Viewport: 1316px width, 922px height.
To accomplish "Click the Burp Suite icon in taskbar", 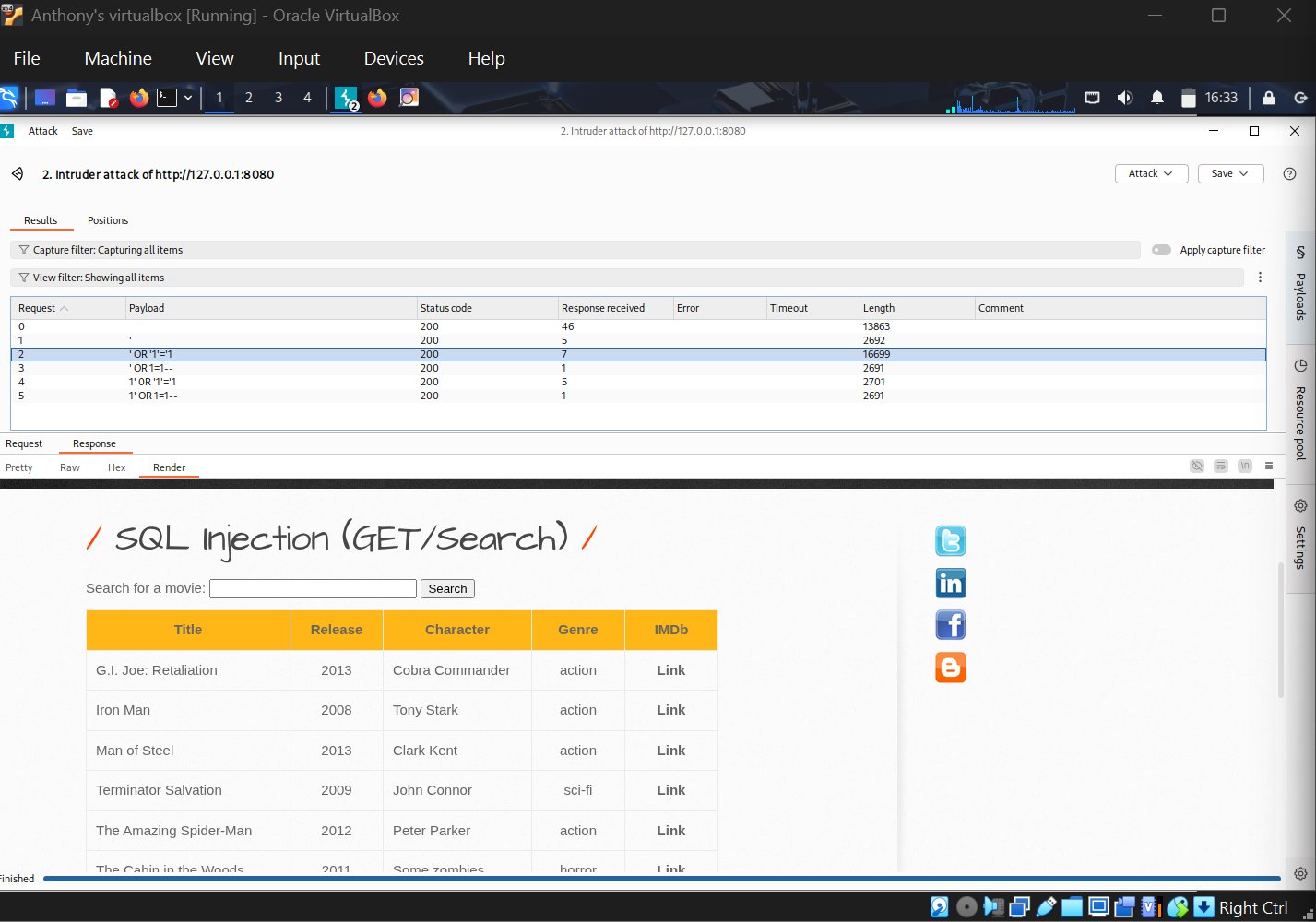I will (x=346, y=98).
